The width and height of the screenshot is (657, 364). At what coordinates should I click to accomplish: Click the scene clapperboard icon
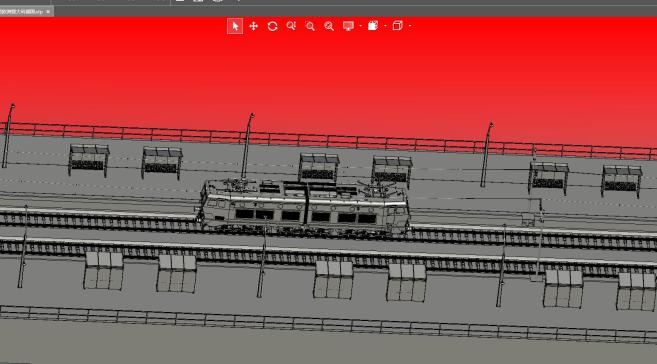pyautogui.click(x=373, y=26)
